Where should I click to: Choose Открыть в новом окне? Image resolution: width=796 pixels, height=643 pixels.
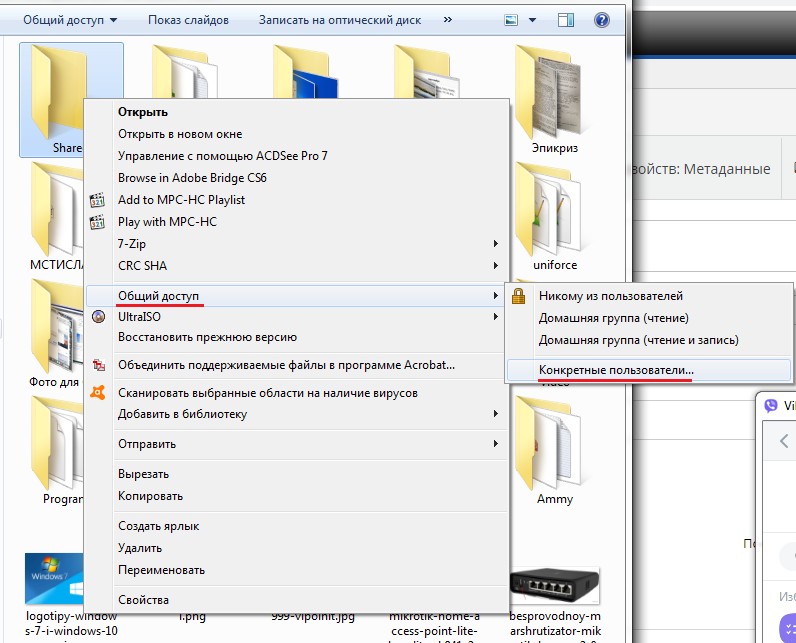(296, 134)
